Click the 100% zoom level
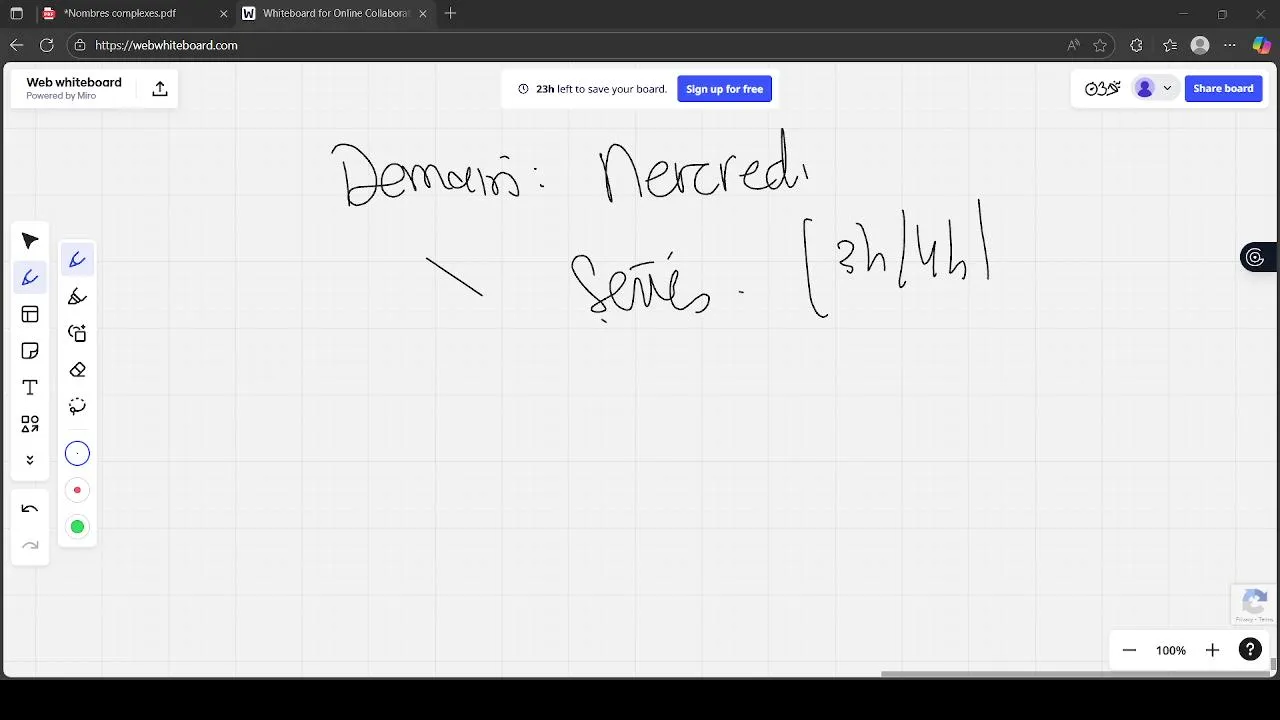The height and width of the screenshot is (720, 1280). point(1171,650)
